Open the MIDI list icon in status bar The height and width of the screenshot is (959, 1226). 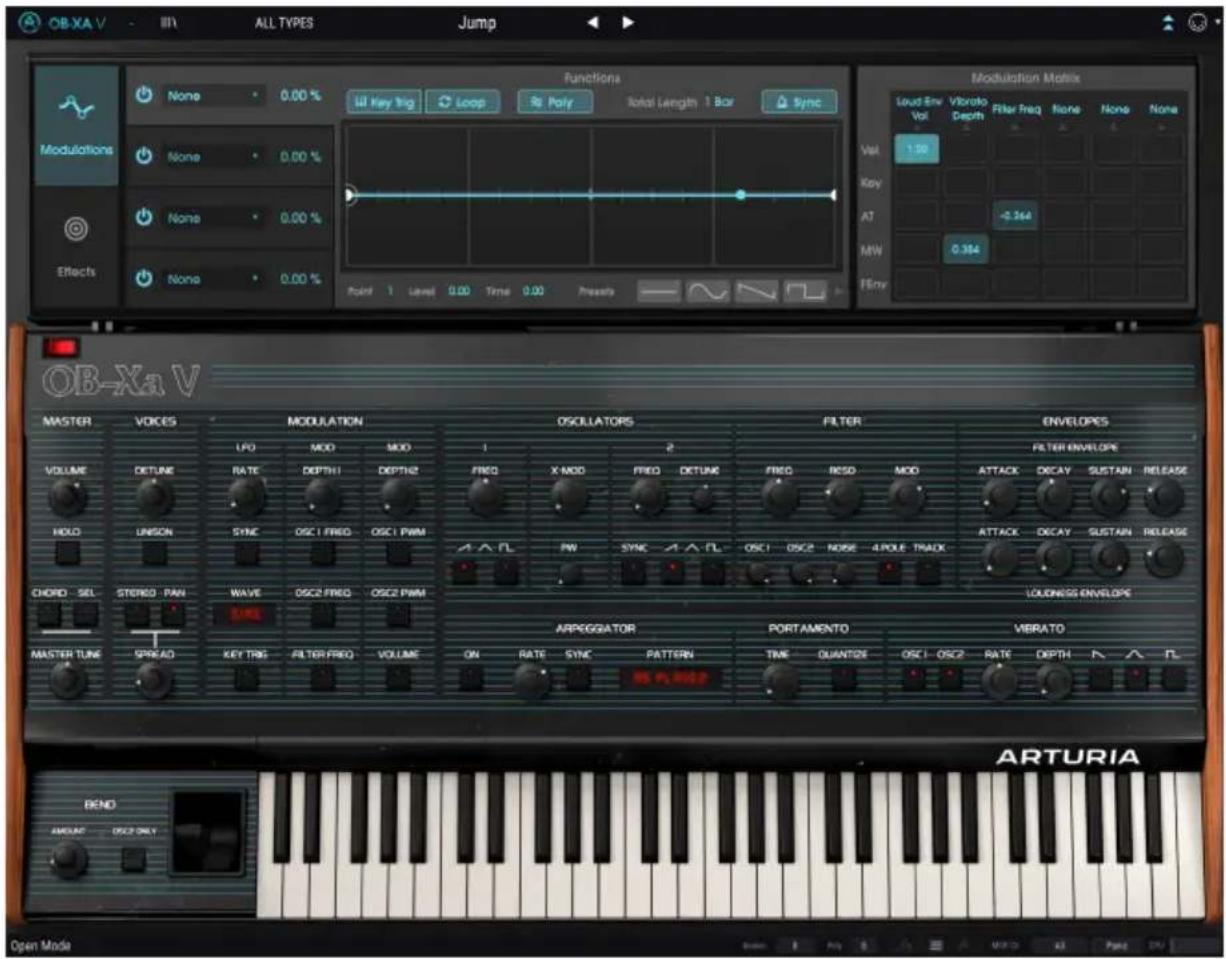pos(936,945)
